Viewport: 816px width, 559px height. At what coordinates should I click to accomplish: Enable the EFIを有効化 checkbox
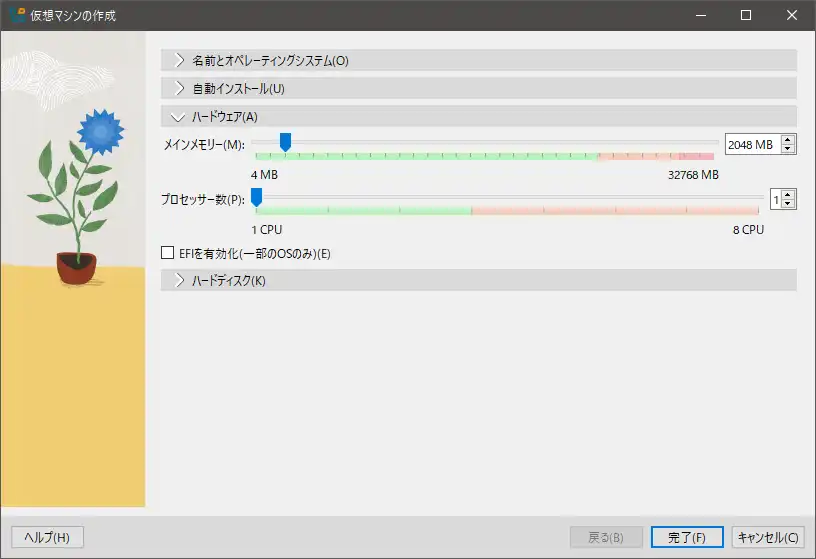[x=168, y=254]
